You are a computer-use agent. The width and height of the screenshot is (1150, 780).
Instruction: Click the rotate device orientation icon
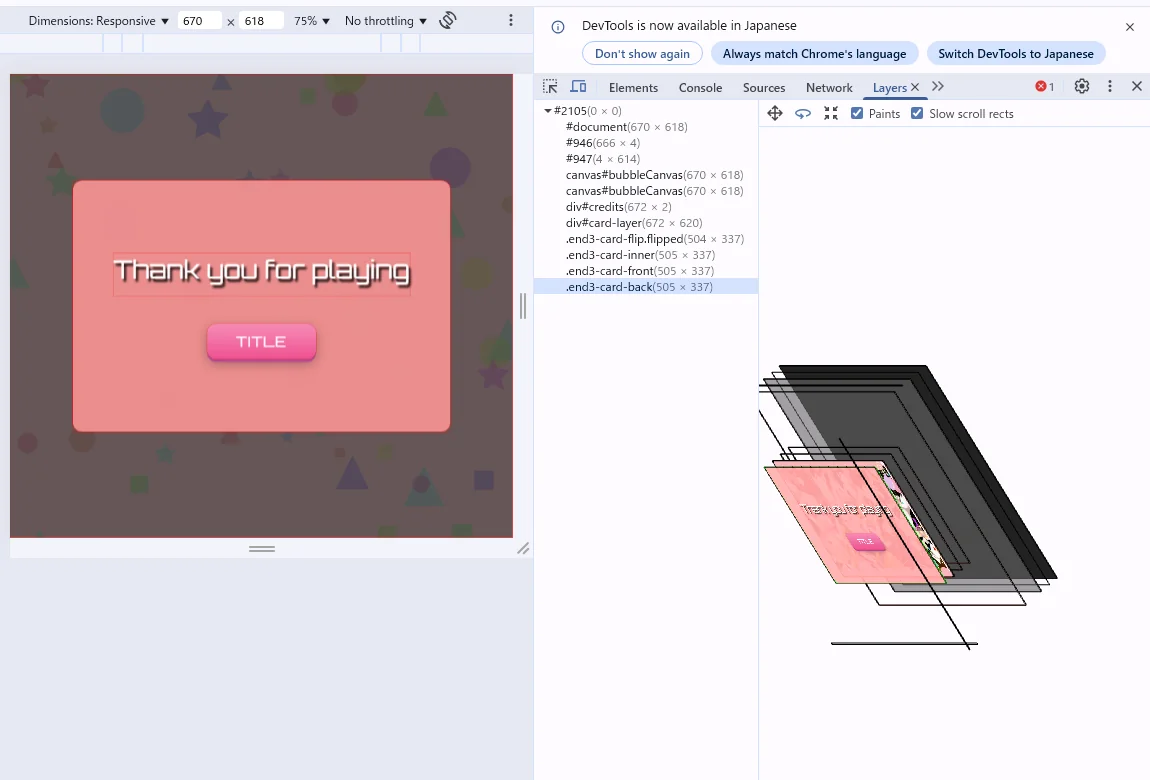tap(448, 20)
